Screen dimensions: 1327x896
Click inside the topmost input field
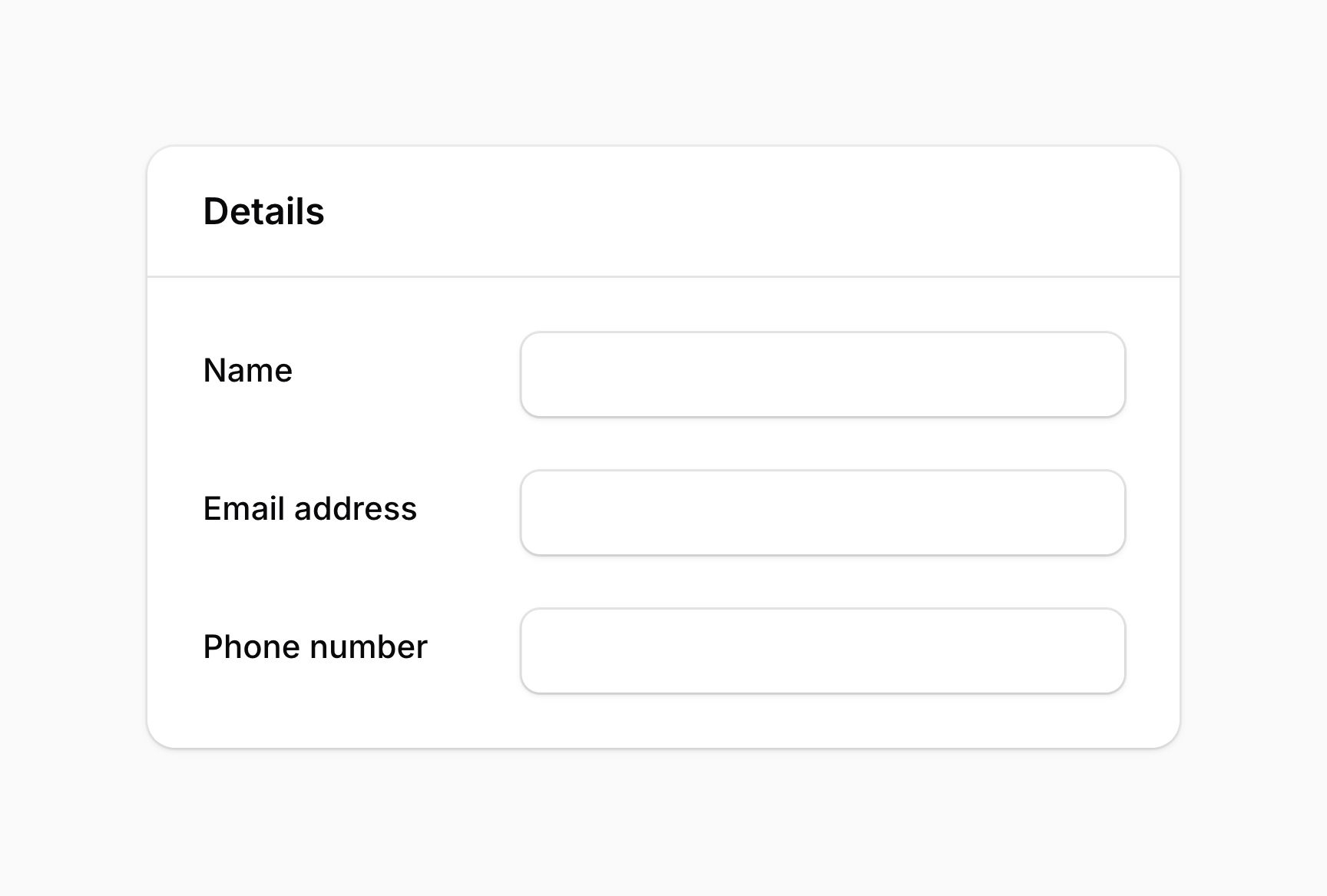point(822,374)
